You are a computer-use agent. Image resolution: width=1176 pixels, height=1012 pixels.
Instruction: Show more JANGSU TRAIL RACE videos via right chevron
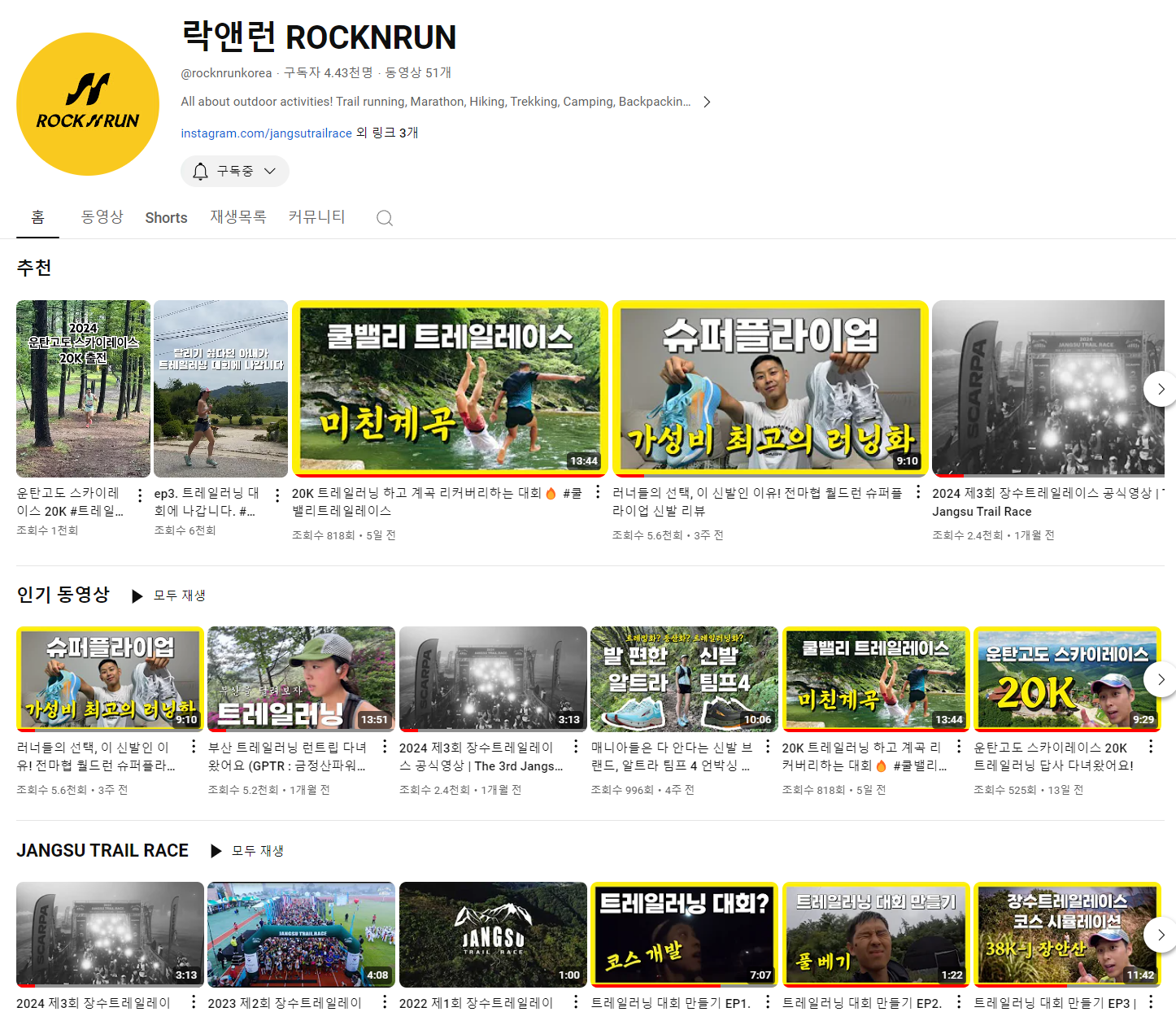(x=1160, y=935)
